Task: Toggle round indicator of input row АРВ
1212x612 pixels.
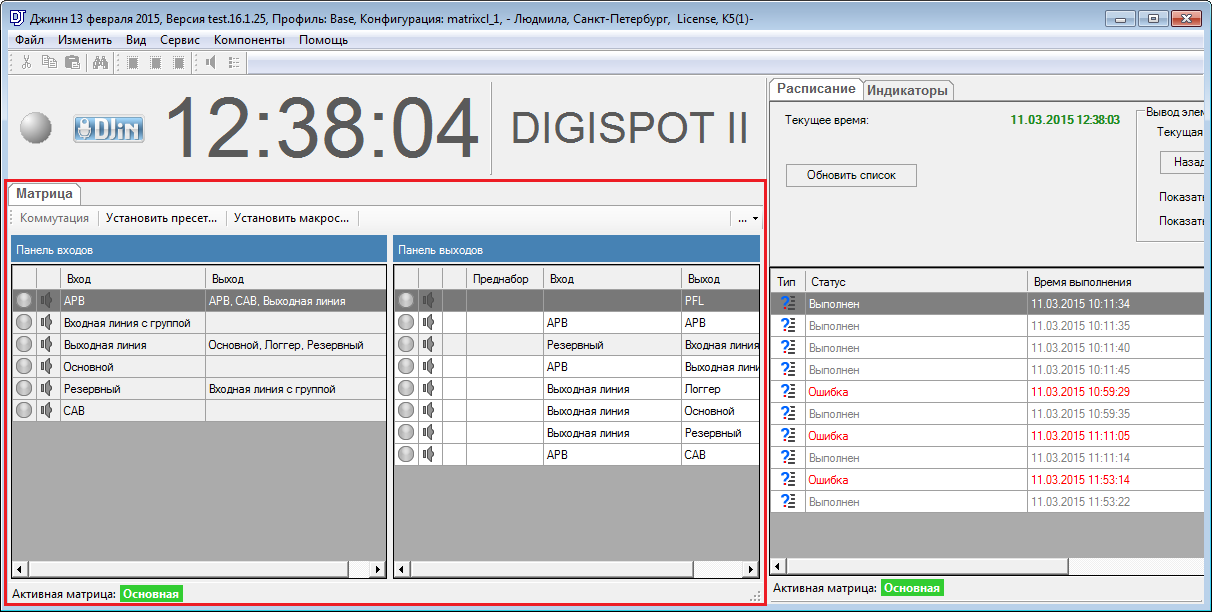Action: coord(24,300)
